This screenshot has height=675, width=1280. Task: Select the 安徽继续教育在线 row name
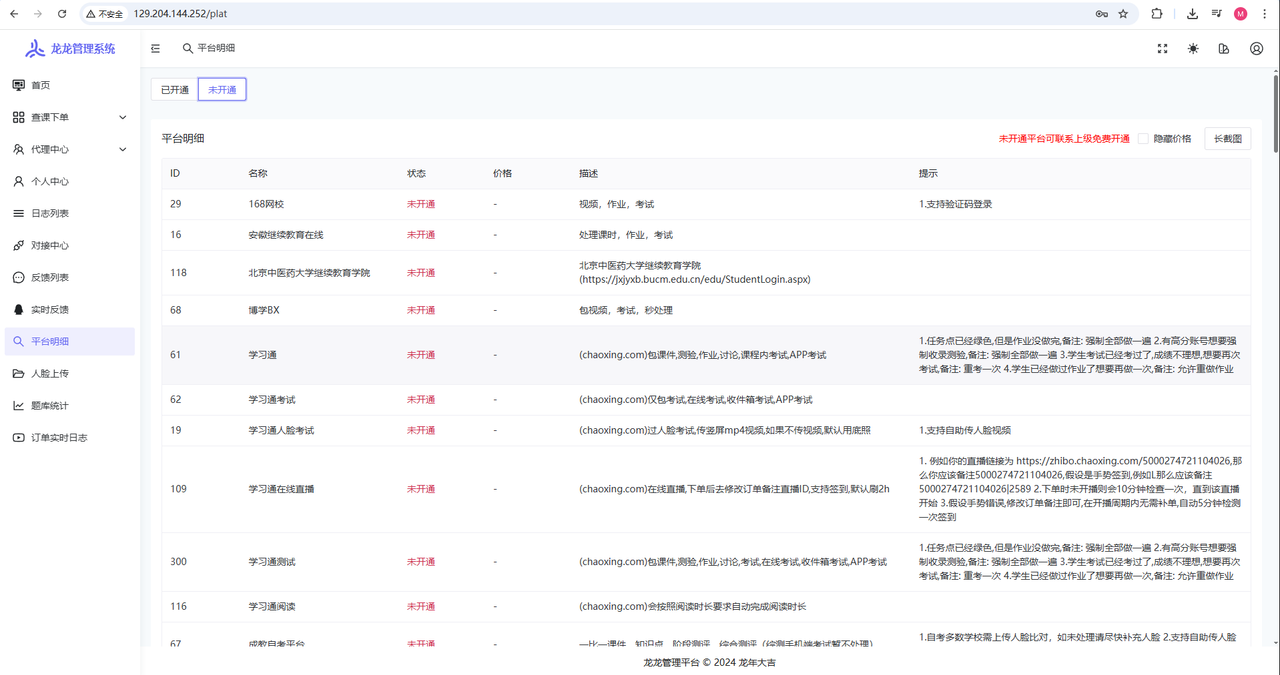click(x=286, y=235)
